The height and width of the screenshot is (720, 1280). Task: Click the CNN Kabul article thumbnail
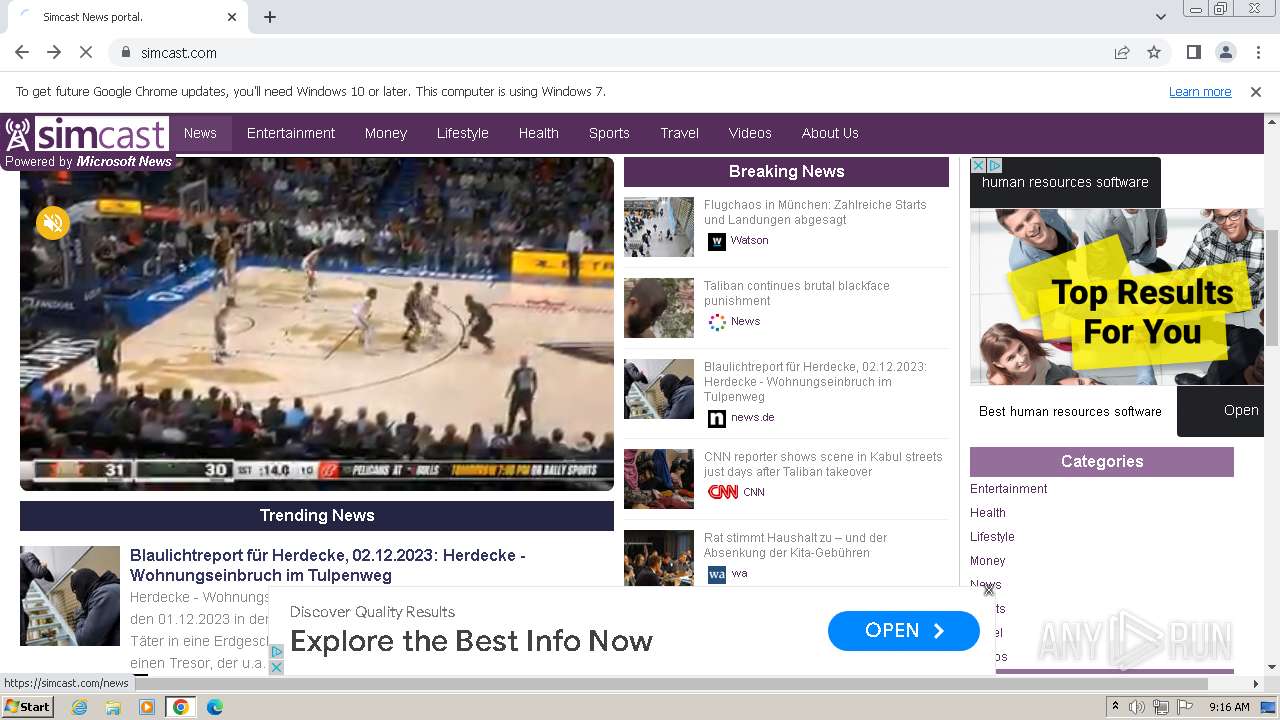pyautogui.click(x=659, y=479)
